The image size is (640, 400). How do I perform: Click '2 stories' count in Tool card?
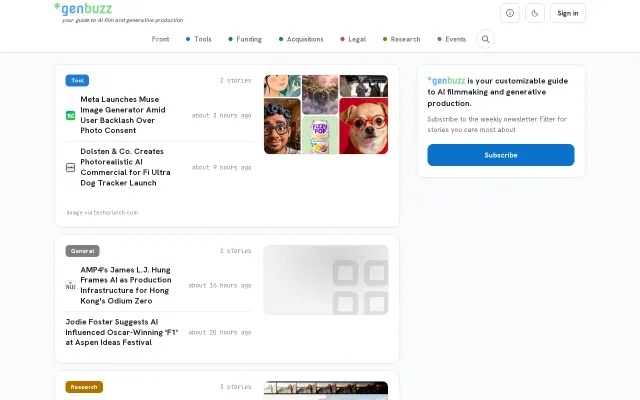click(x=236, y=80)
